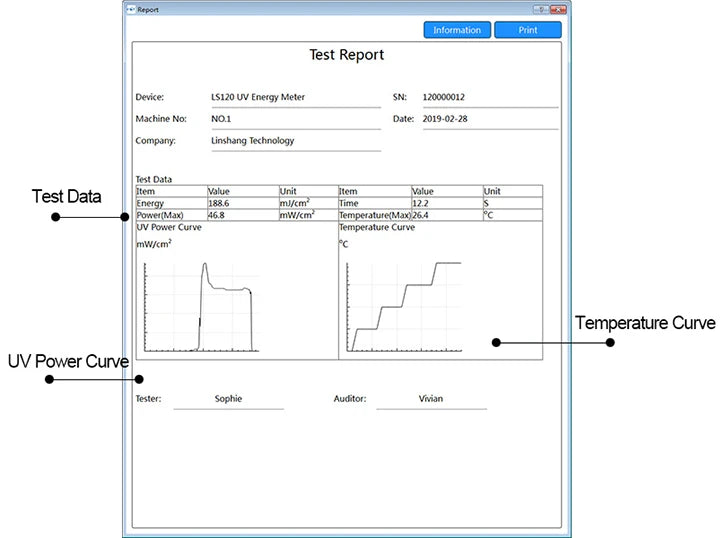Click the Device name field
The width and height of the screenshot is (726, 538).
point(295,98)
